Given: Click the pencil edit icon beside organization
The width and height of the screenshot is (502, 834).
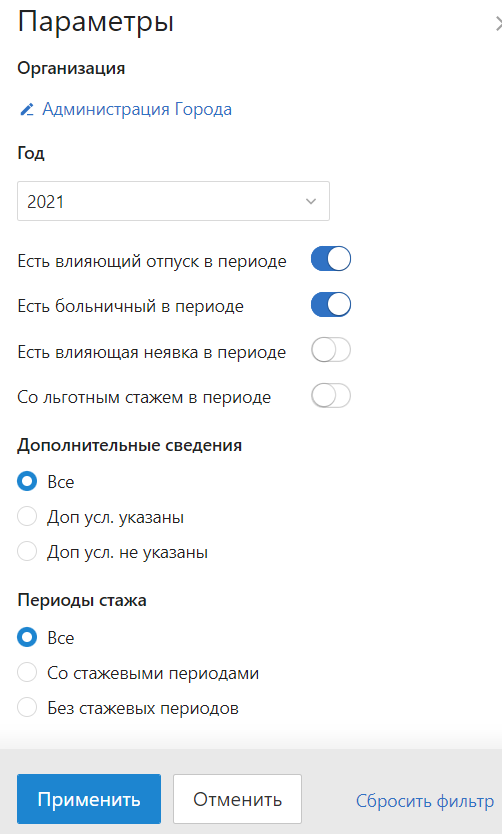Looking at the screenshot, I should tap(27, 110).
